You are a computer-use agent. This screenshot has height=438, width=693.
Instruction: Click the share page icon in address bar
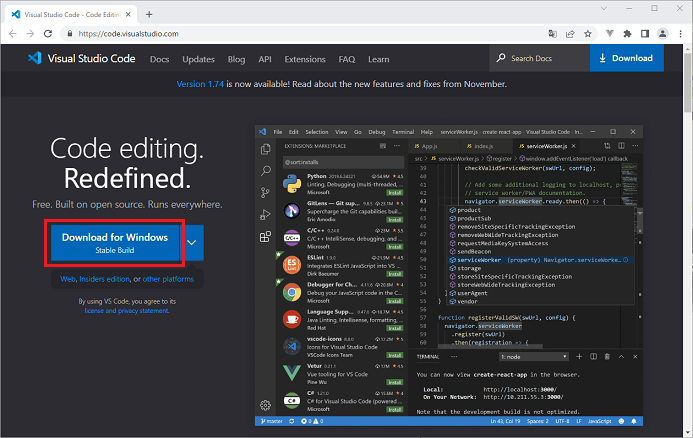pyautogui.click(x=570, y=34)
